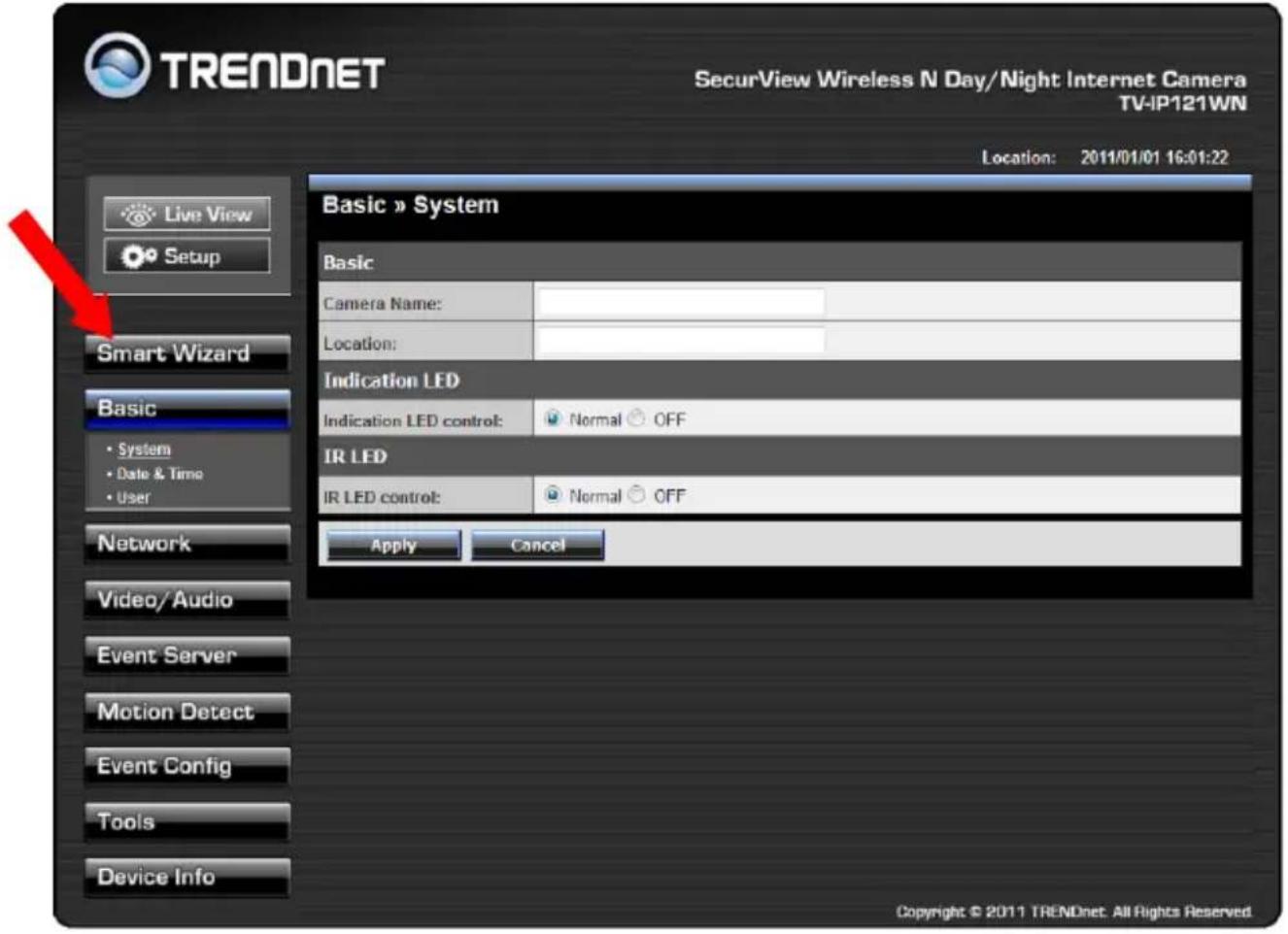Image resolution: width=1288 pixels, height=934 pixels.
Task: Open the Device Info menu
Action: tap(187, 877)
